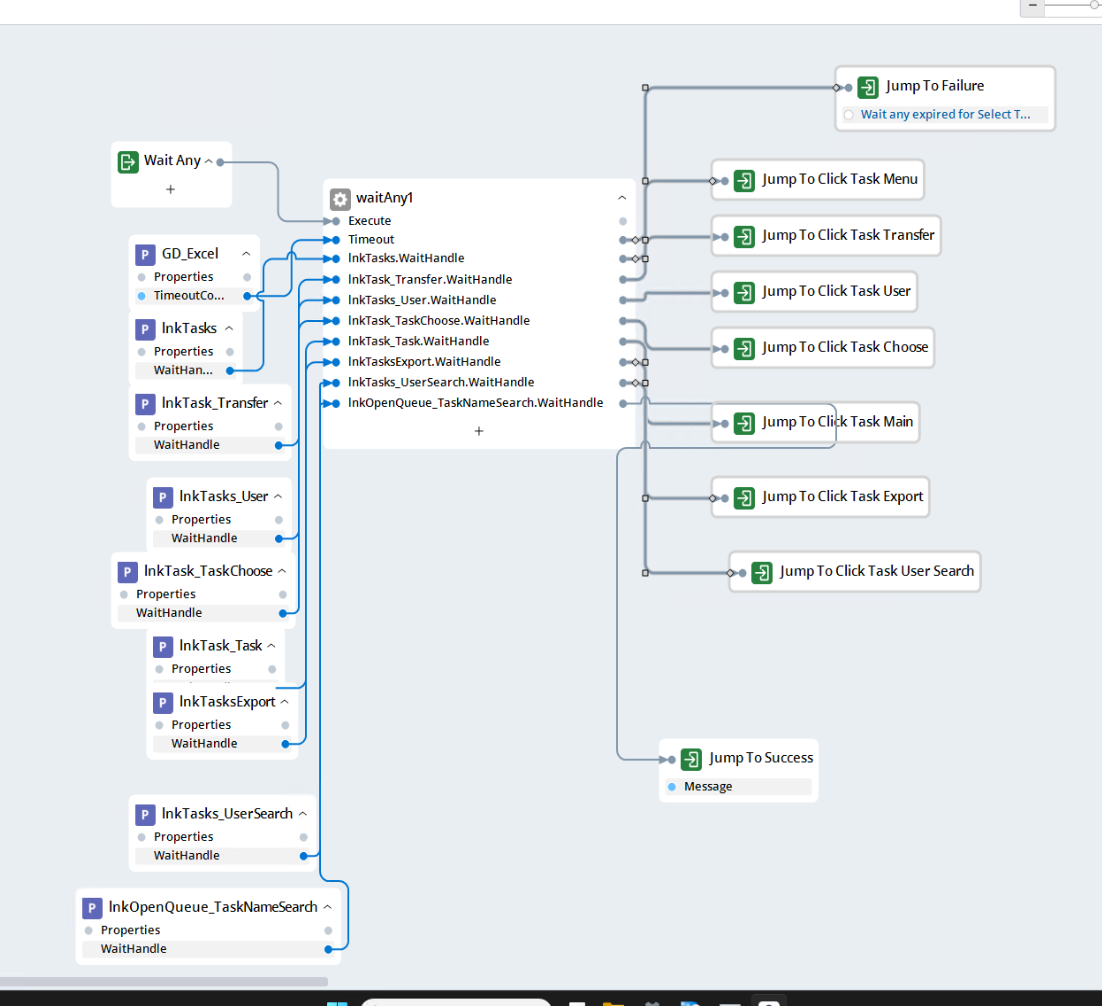The height and width of the screenshot is (1006, 1102).
Task: Click the Timeout input port on waitAny1
Action: (336, 240)
